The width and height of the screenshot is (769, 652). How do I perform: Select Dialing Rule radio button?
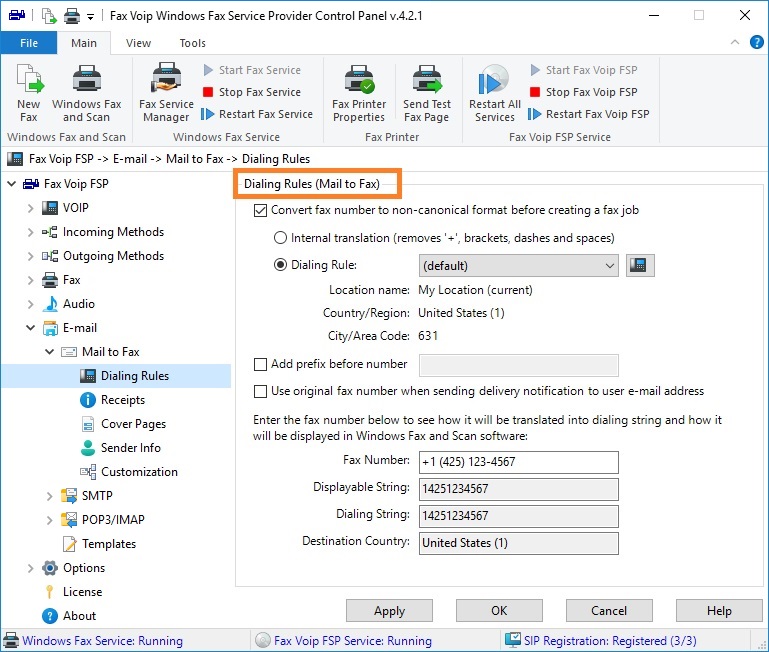click(x=280, y=265)
